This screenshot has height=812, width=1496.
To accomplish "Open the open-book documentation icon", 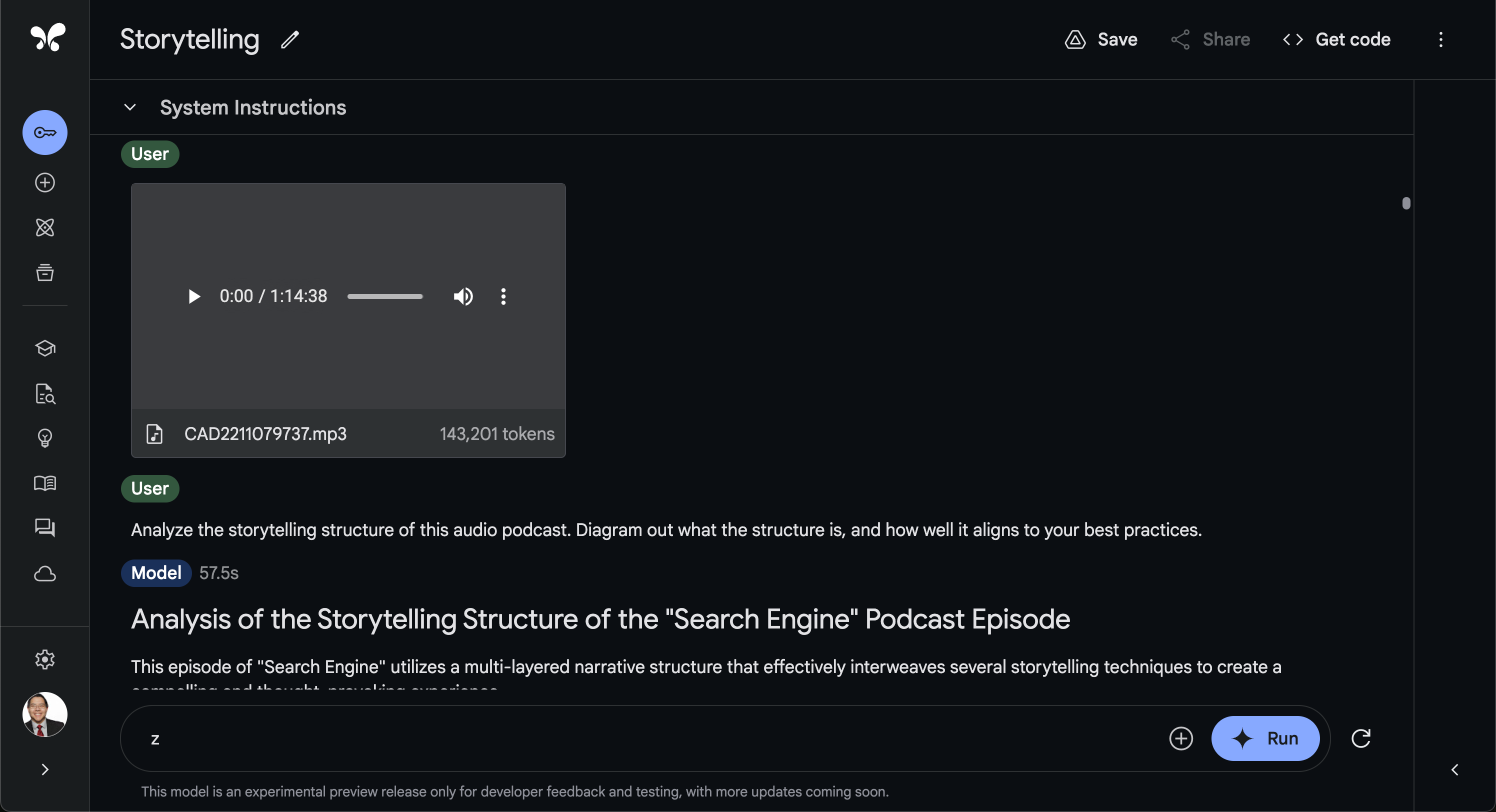I will point(44,482).
